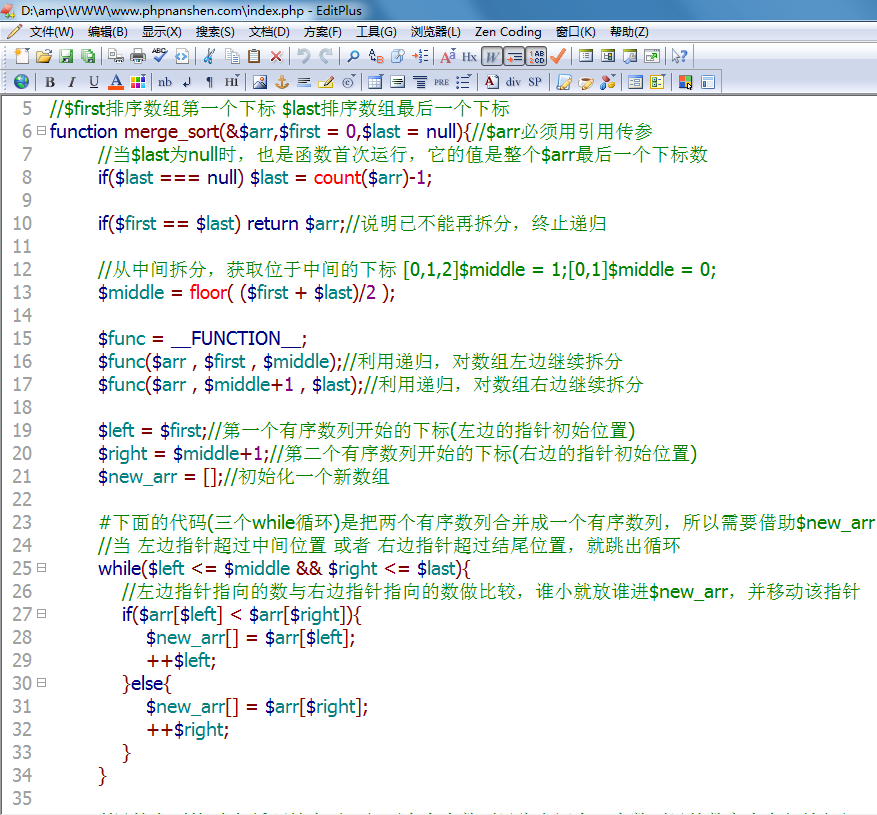Open the font color A swatch

coord(116,82)
